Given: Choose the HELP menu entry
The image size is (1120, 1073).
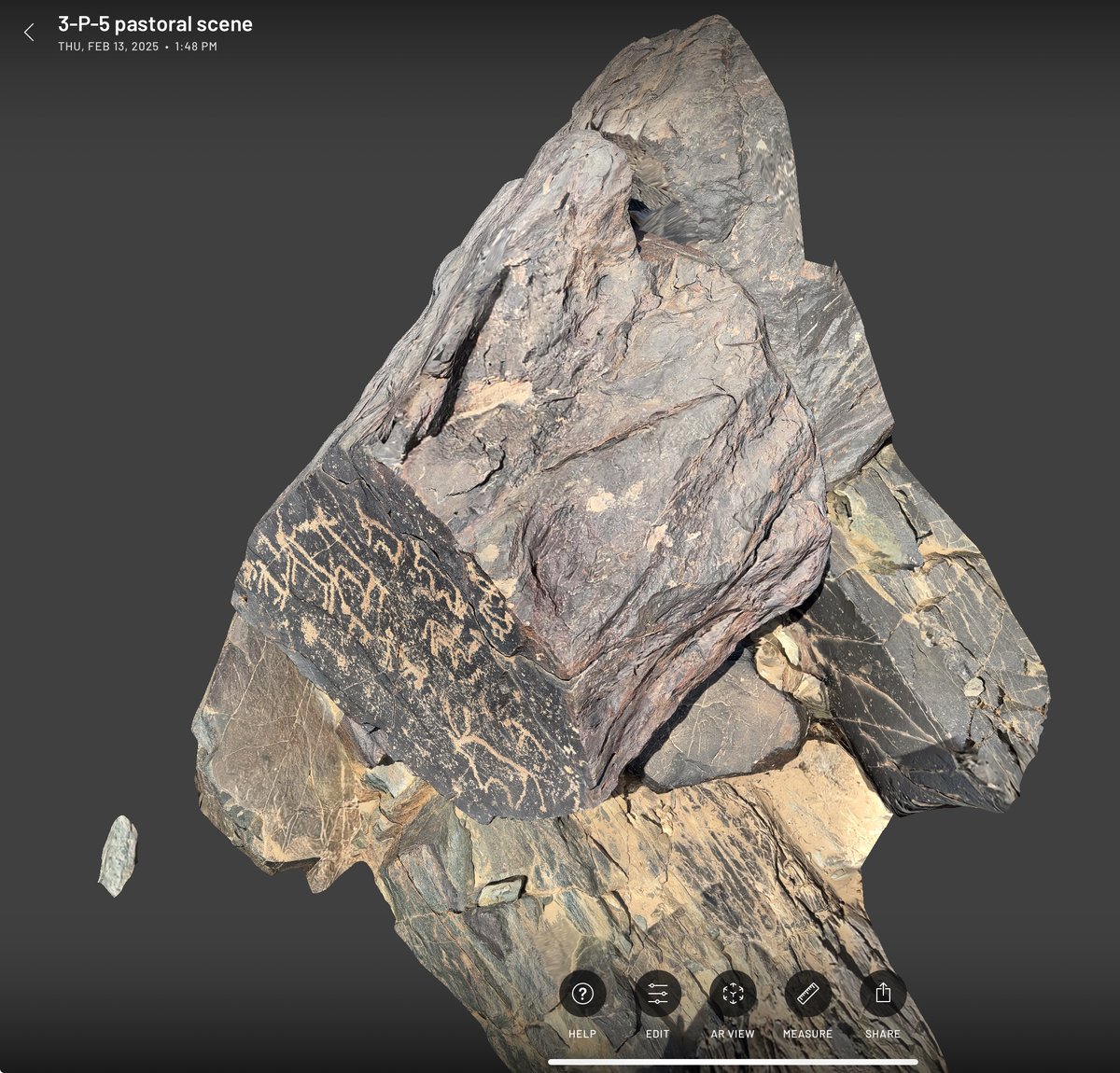Looking at the screenshot, I should (x=583, y=1034).
